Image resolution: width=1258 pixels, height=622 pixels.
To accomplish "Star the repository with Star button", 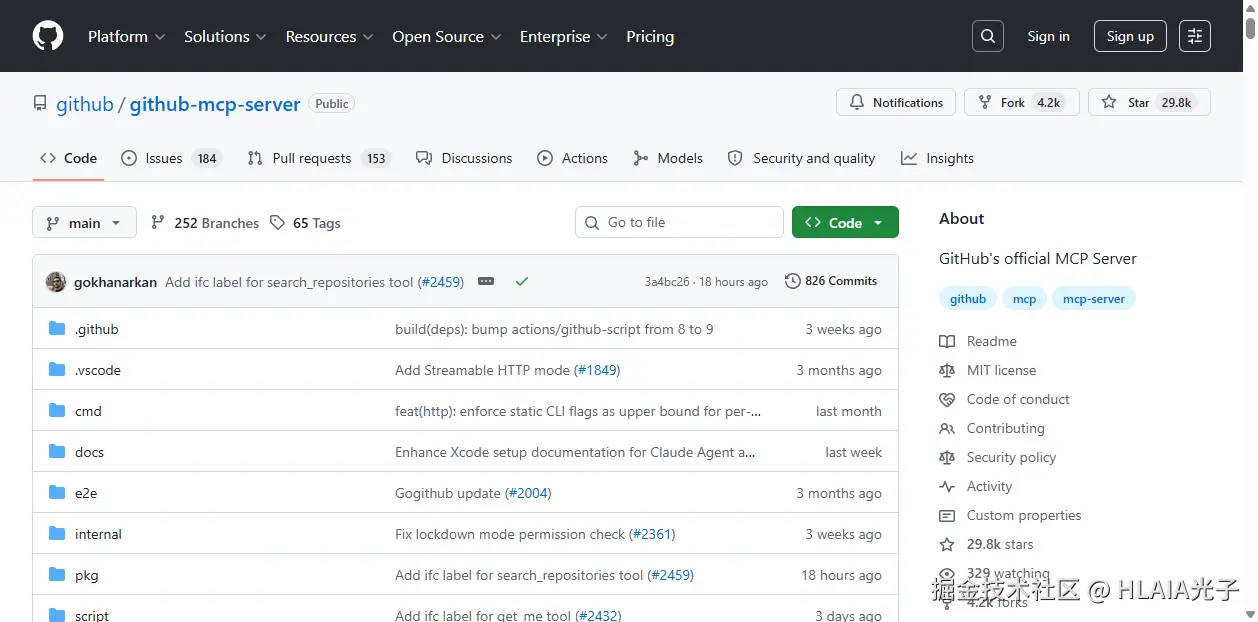I will point(1149,102).
